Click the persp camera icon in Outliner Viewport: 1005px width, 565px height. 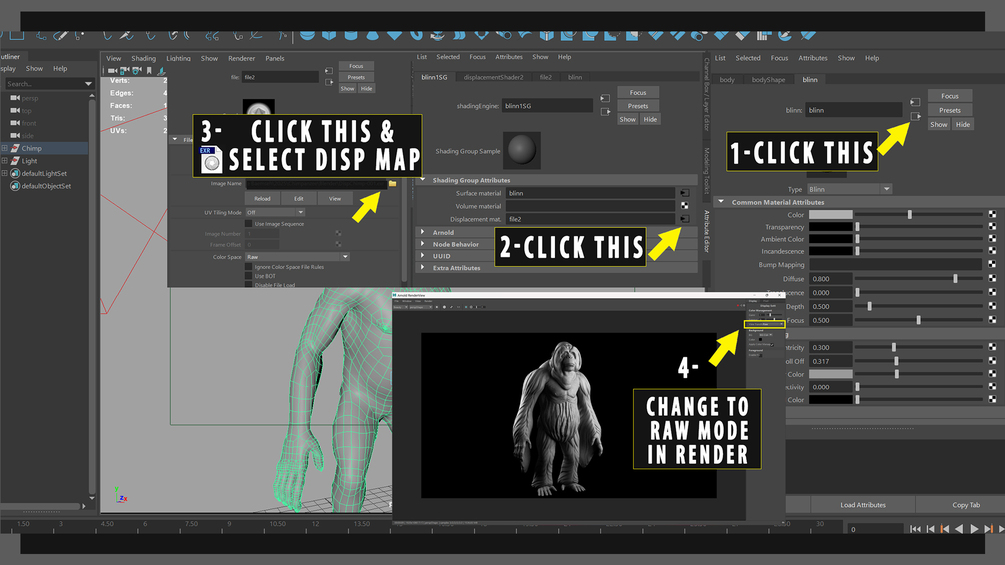(15, 98)
